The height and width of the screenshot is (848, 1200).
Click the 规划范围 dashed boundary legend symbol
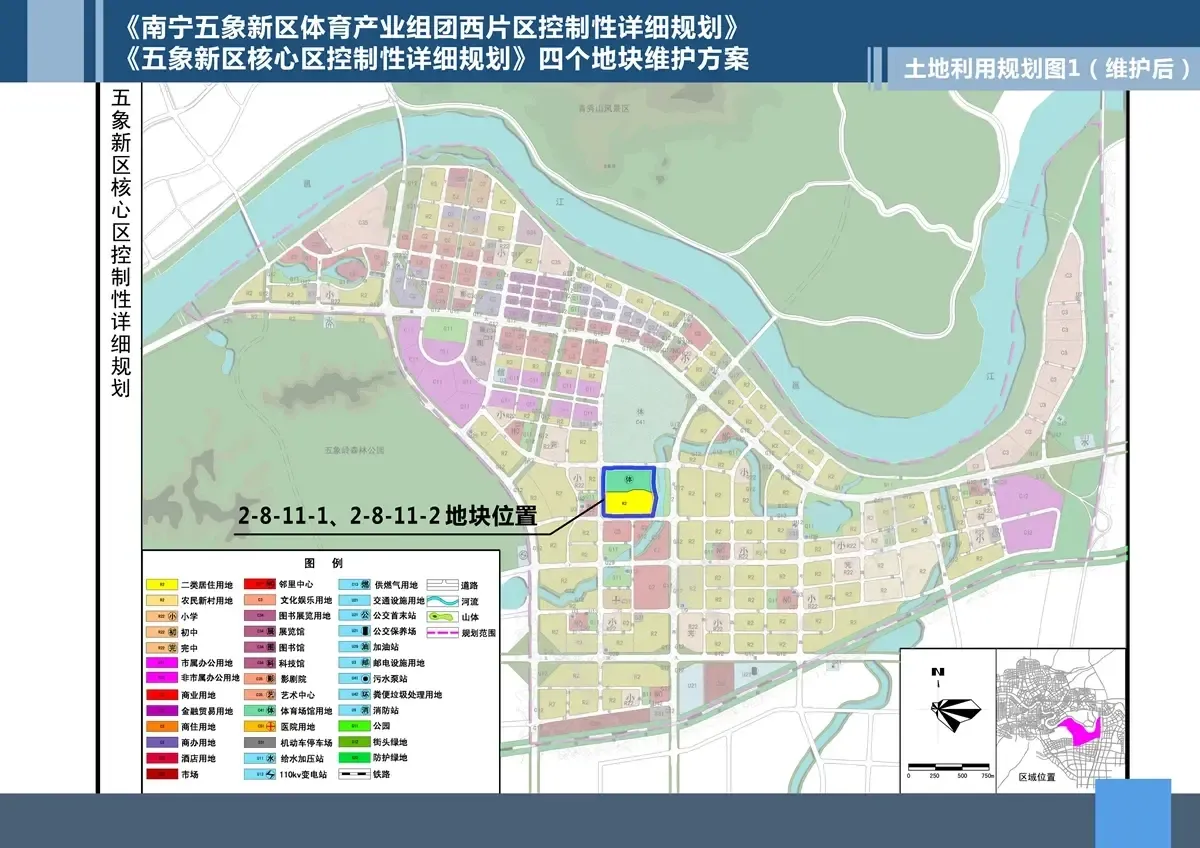442,633
